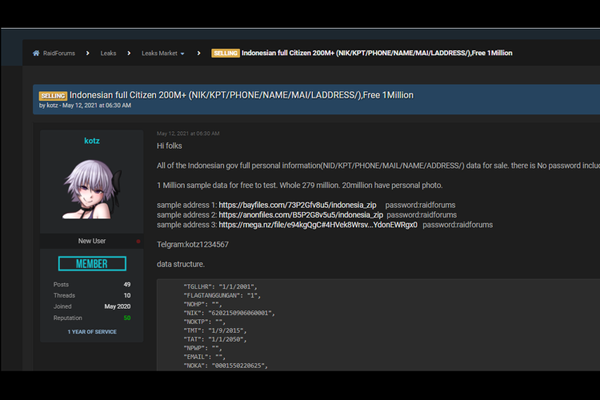Click the SELLING badge in thread header
This screenshot has height=400, width=600.
(53, 95)
